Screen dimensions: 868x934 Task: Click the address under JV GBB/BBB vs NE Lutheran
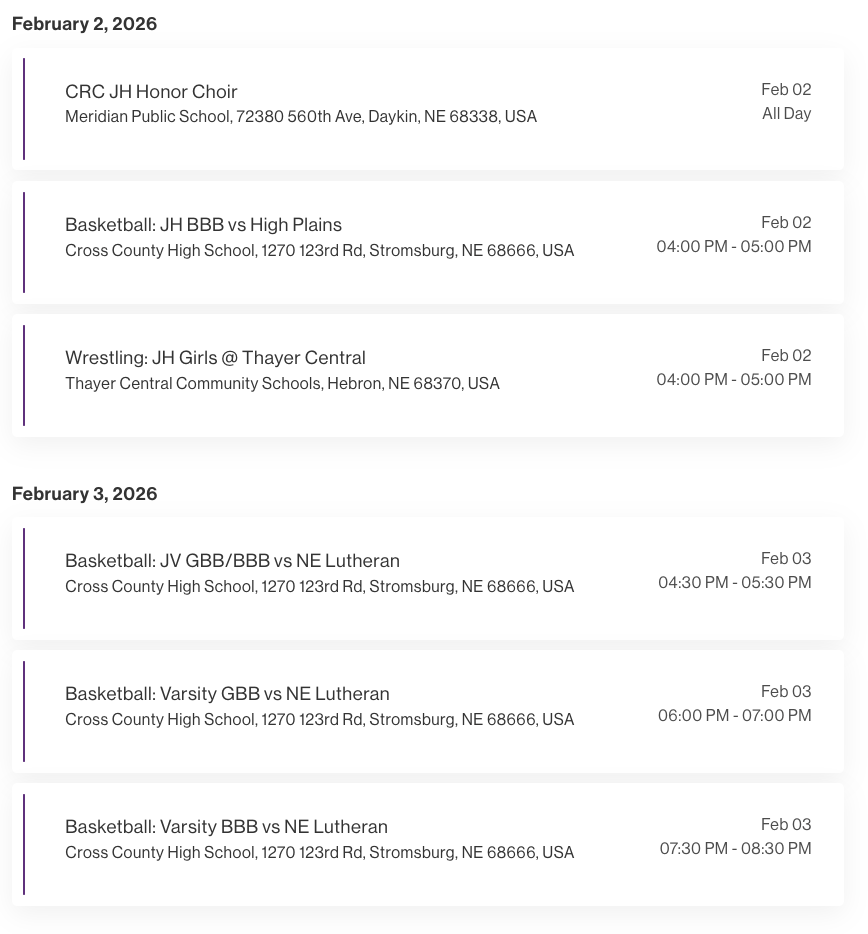pos(319,587)
